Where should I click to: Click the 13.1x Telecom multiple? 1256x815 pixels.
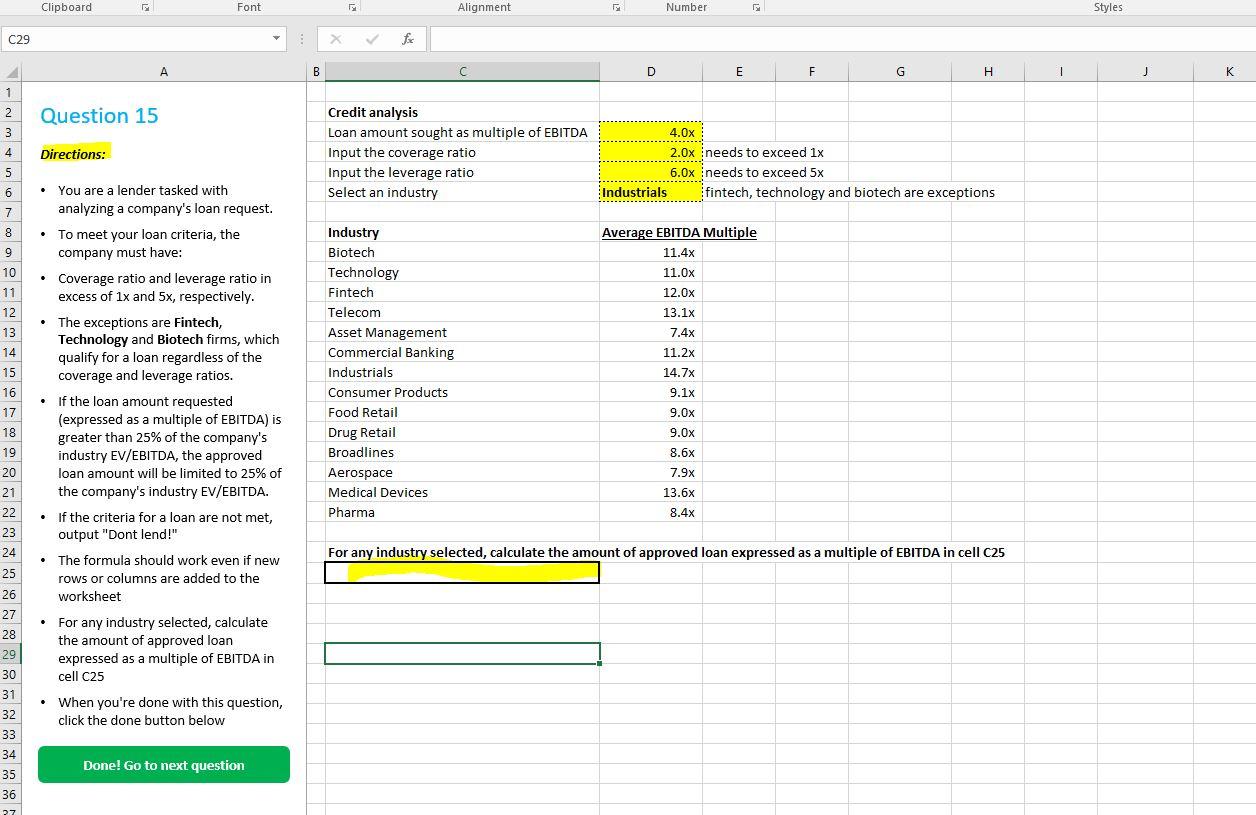pyautogui.click(x=678, y=312)
